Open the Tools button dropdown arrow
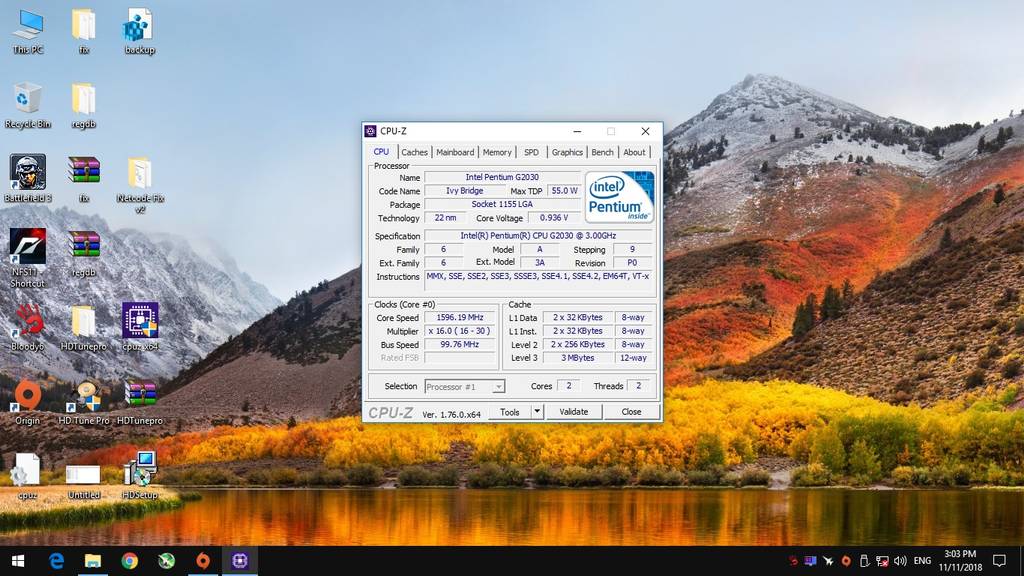This screenshot has height=576, width=1024. 536,412
